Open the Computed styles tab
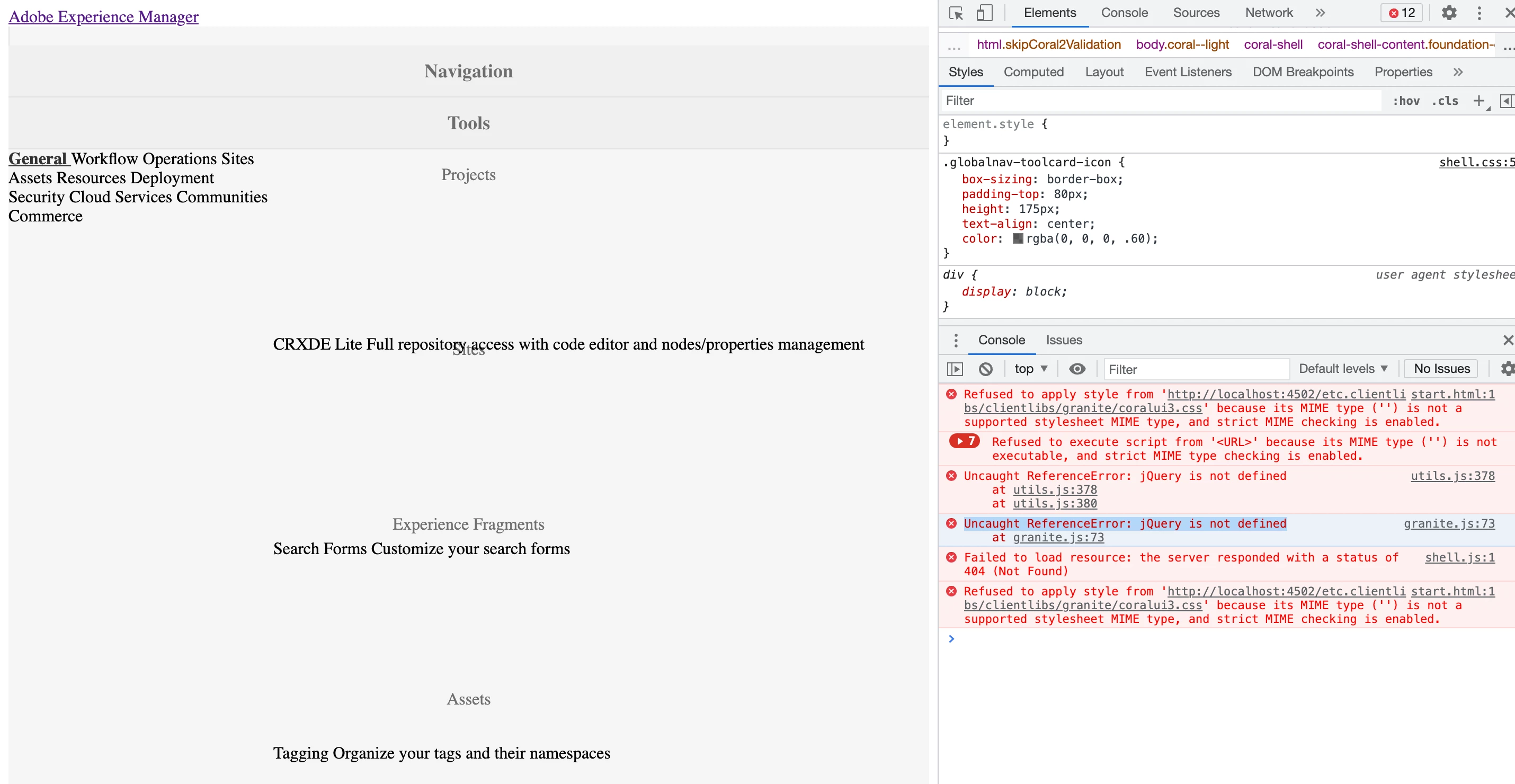1515x784 pixels. (1033, 72)
